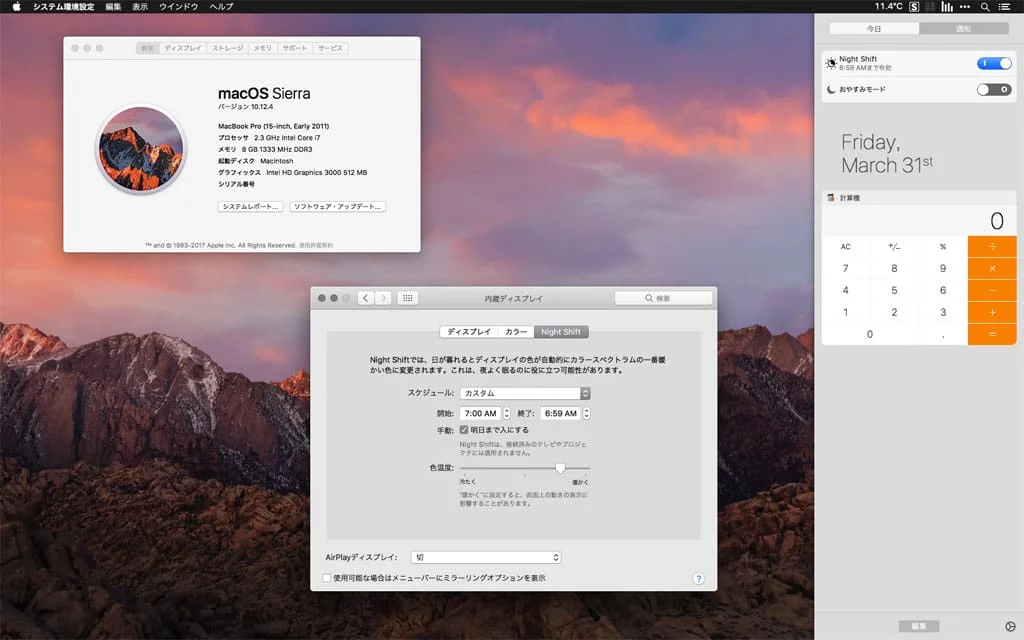Open the 使用許諾契約 license link
This screenshot has height=640, width=1024.
316,246
